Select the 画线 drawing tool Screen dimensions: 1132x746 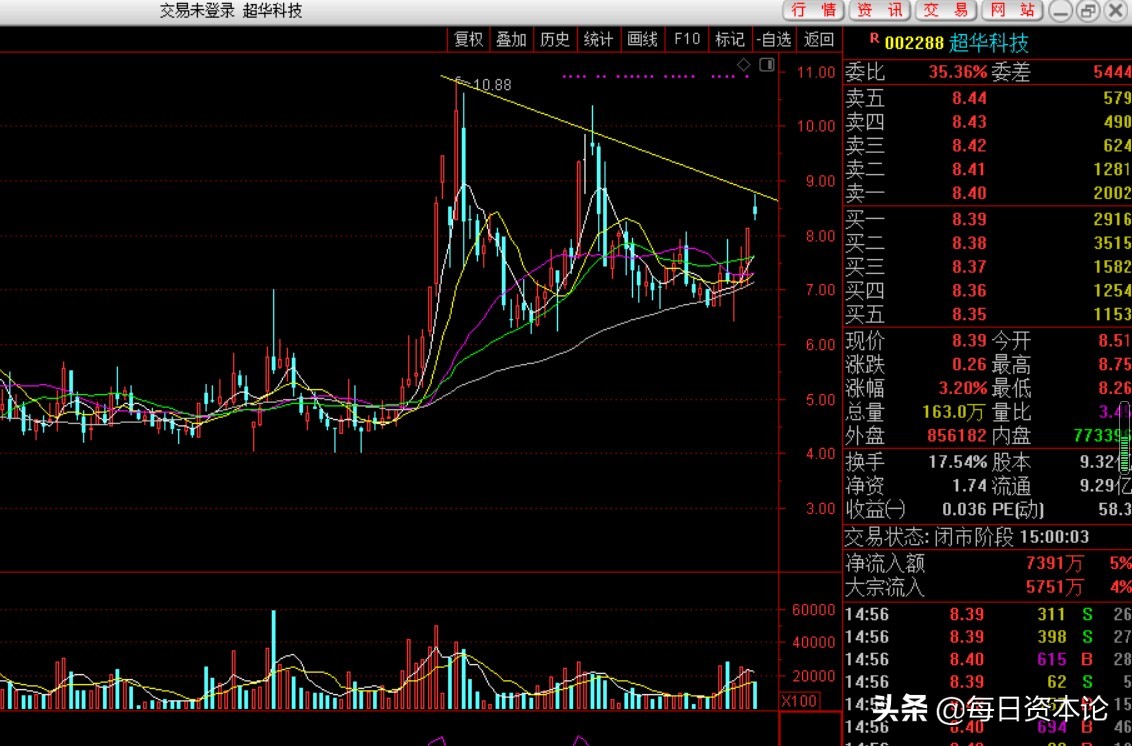[641, 40]
